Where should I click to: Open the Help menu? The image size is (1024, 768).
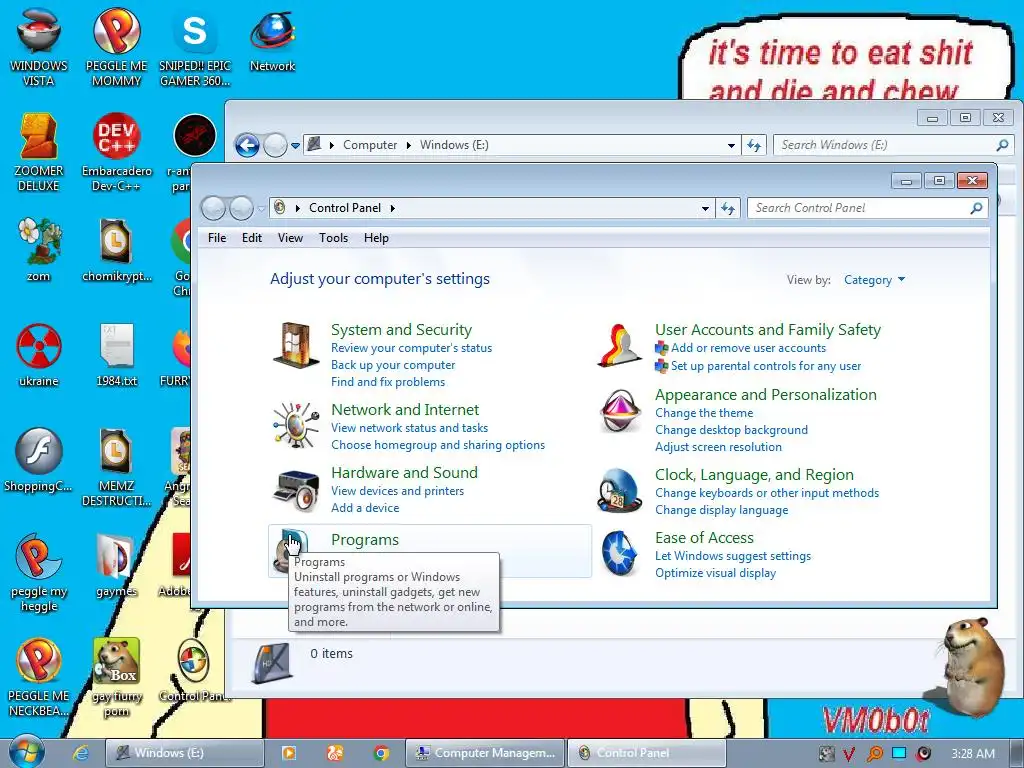[376, 238]
